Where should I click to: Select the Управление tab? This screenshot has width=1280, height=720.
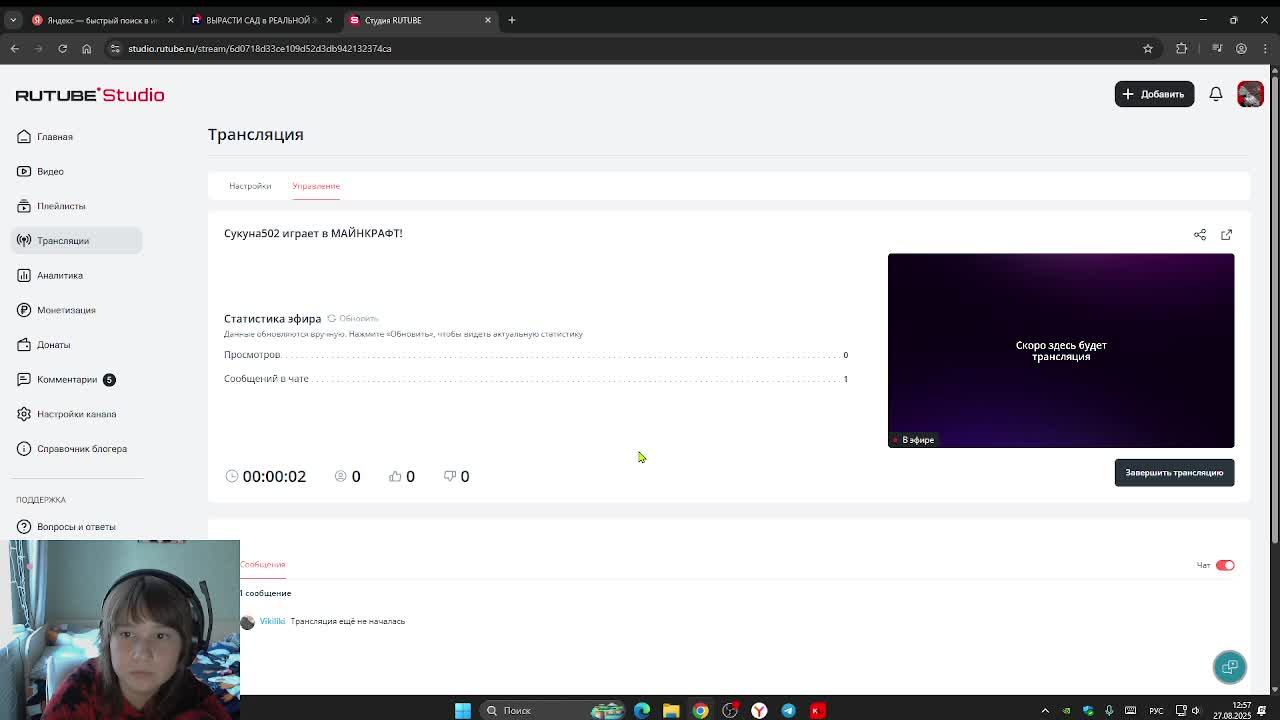point(316,186)
